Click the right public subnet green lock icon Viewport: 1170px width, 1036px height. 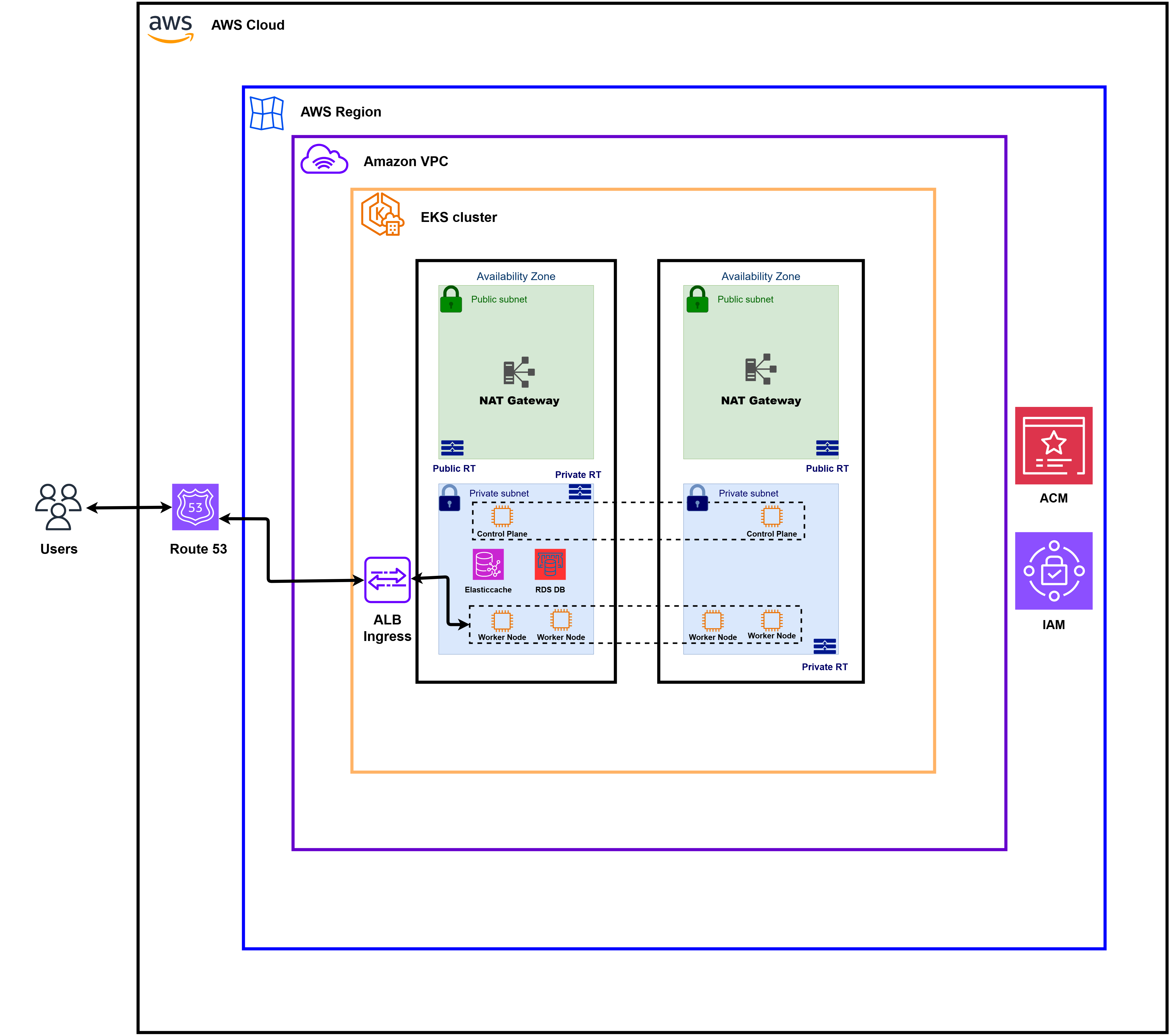point(697,299)
